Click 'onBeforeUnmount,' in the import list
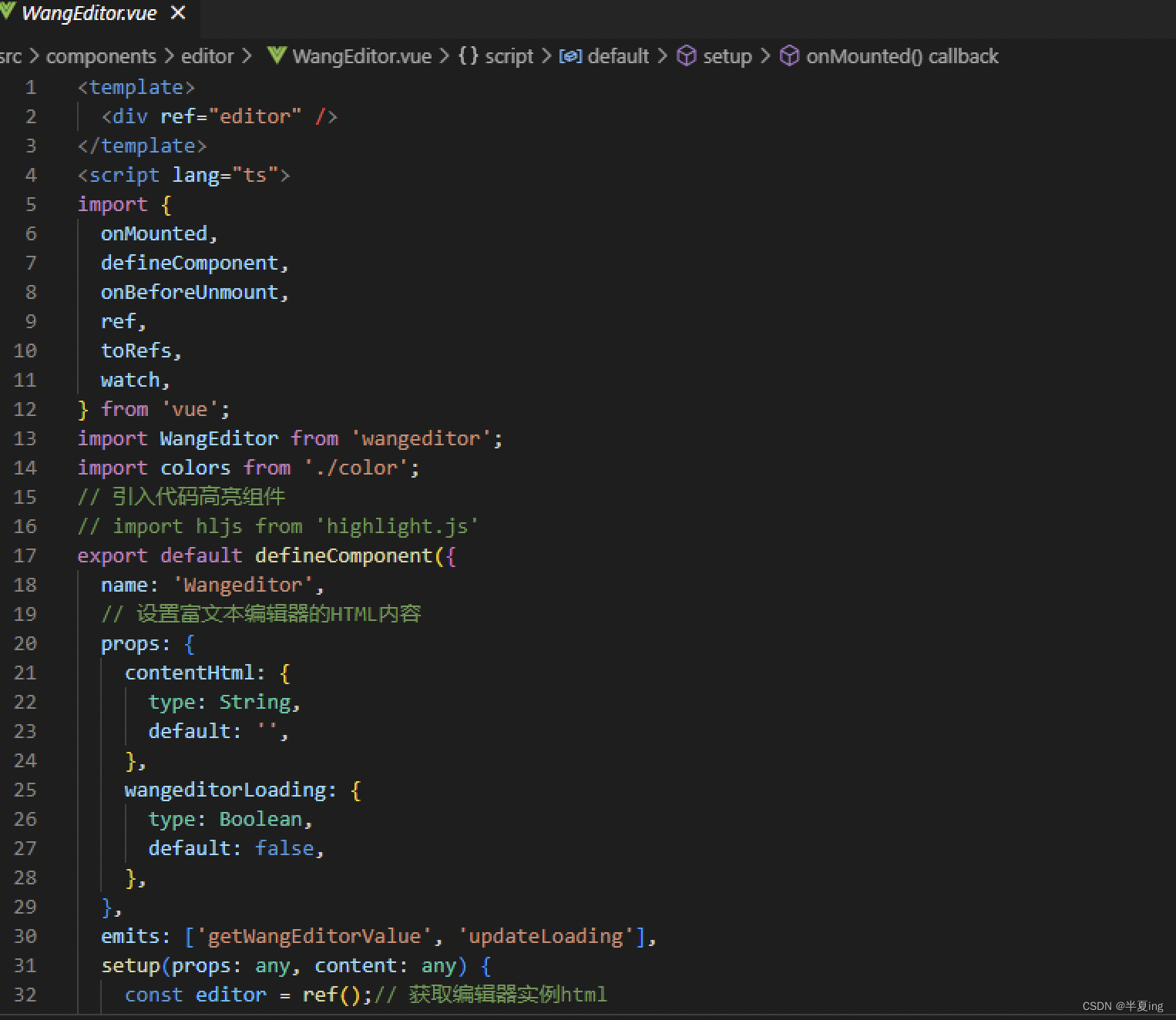The image size is (1176, 1020). (195, 292)
